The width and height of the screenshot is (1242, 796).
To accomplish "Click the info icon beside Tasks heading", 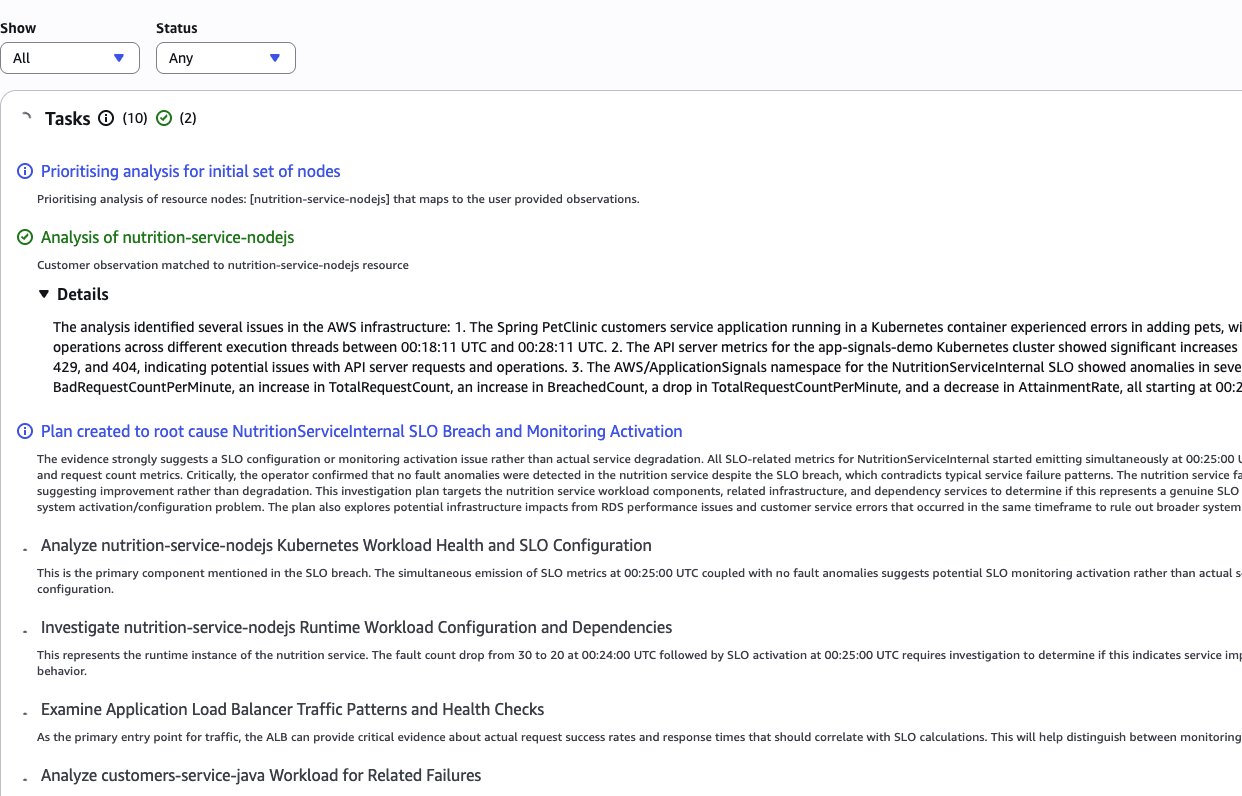I will point(107,119).
